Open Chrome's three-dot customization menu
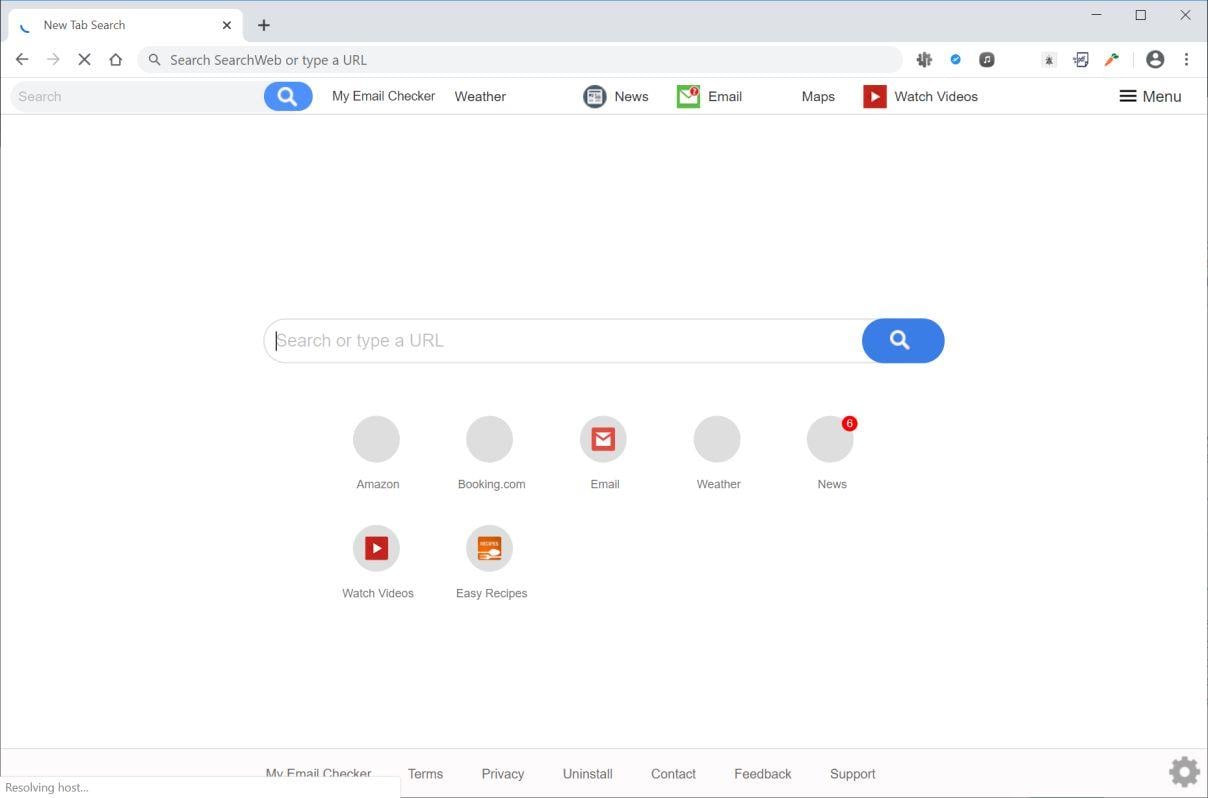This screenshot has width=1208, height=798. 1187,59
